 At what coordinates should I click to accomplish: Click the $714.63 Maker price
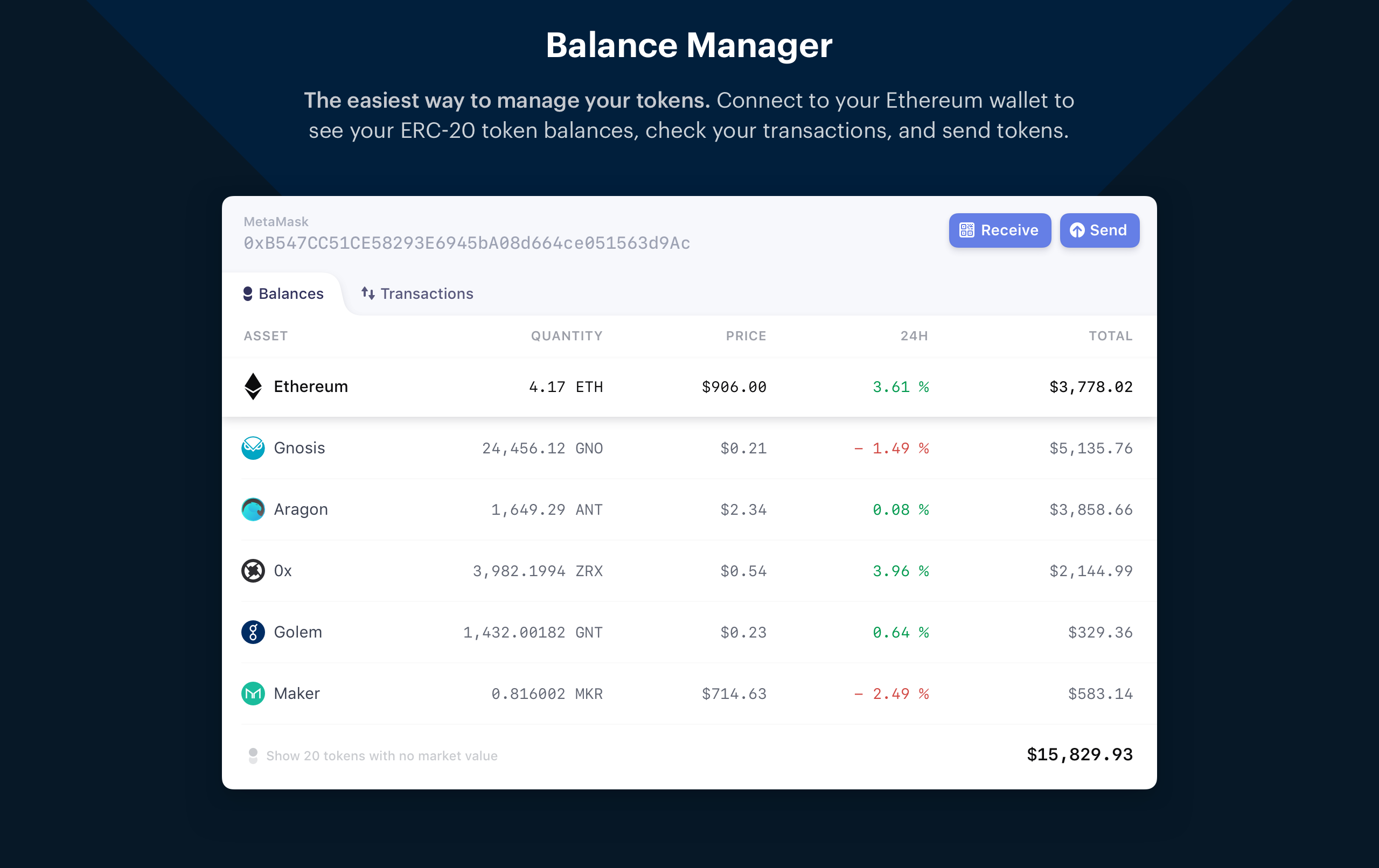(x=734, y=694)
